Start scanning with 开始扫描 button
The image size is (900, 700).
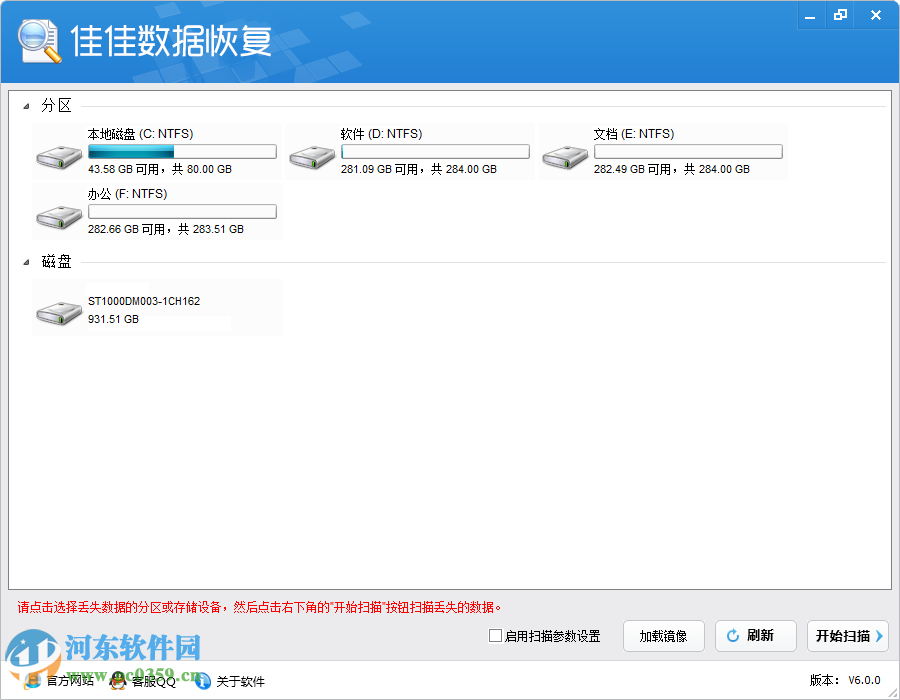(848, 636)
